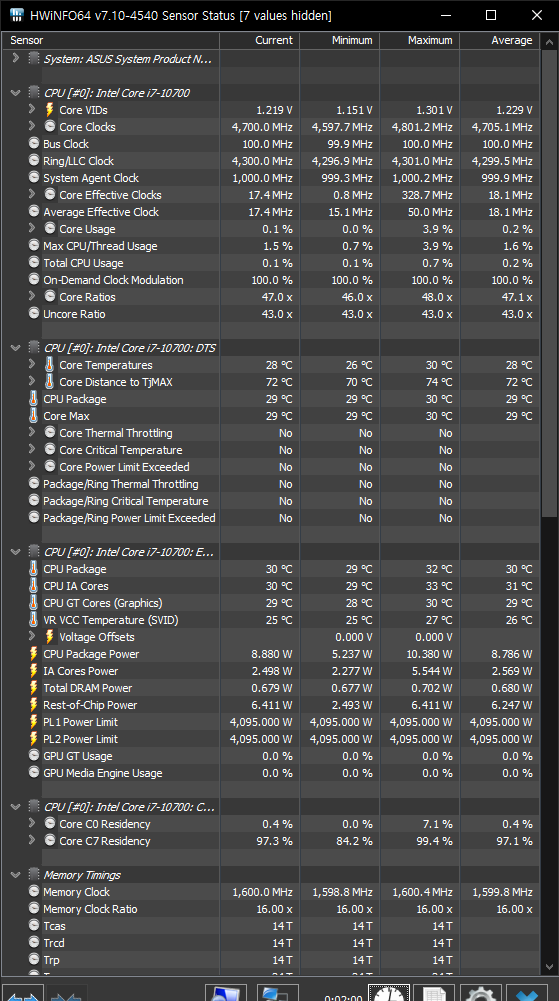This screenshot has height=1001, width=559.
Task: Click the Rest-of-Chip Power bolt icon
Action: pyautogui.click(x=34, y=705)
